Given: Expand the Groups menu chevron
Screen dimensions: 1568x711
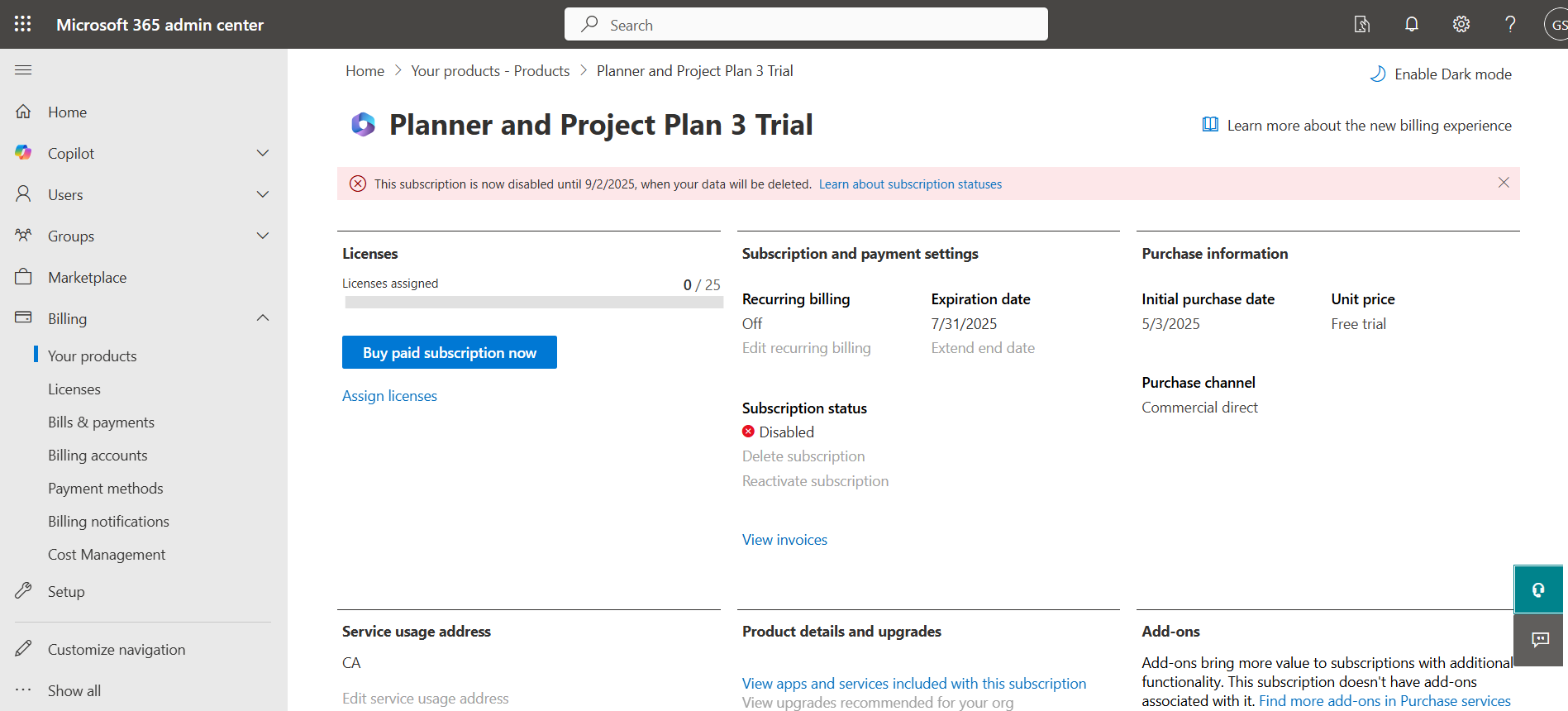Looking at the screenshot, I should tap(263, 236).
